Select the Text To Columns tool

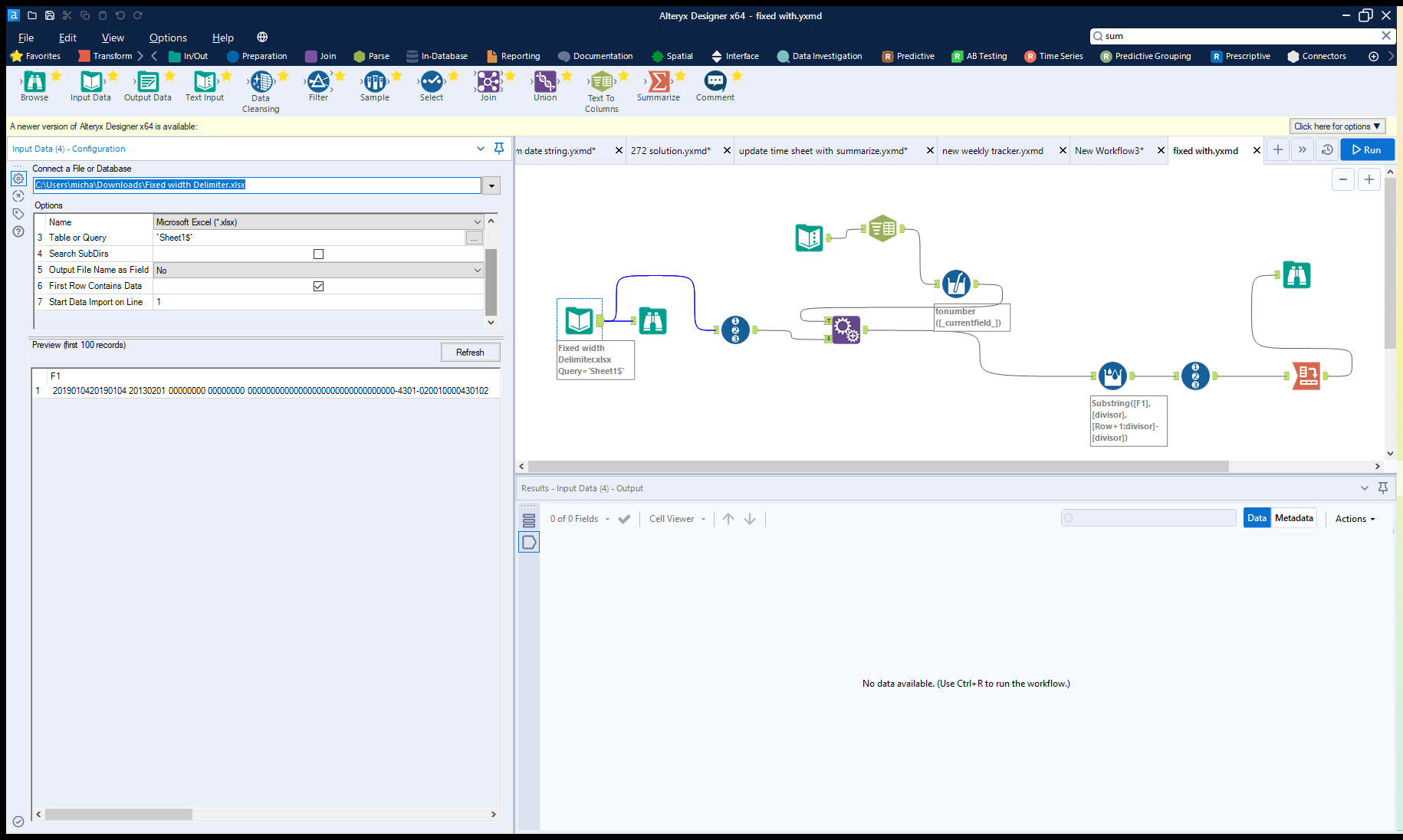coord(601,82)
